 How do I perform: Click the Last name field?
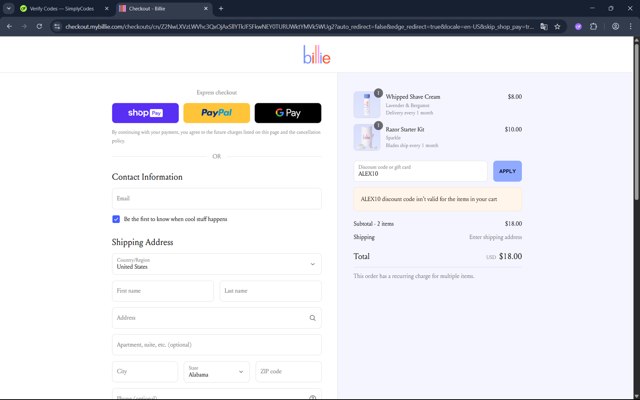coord(270,291)
